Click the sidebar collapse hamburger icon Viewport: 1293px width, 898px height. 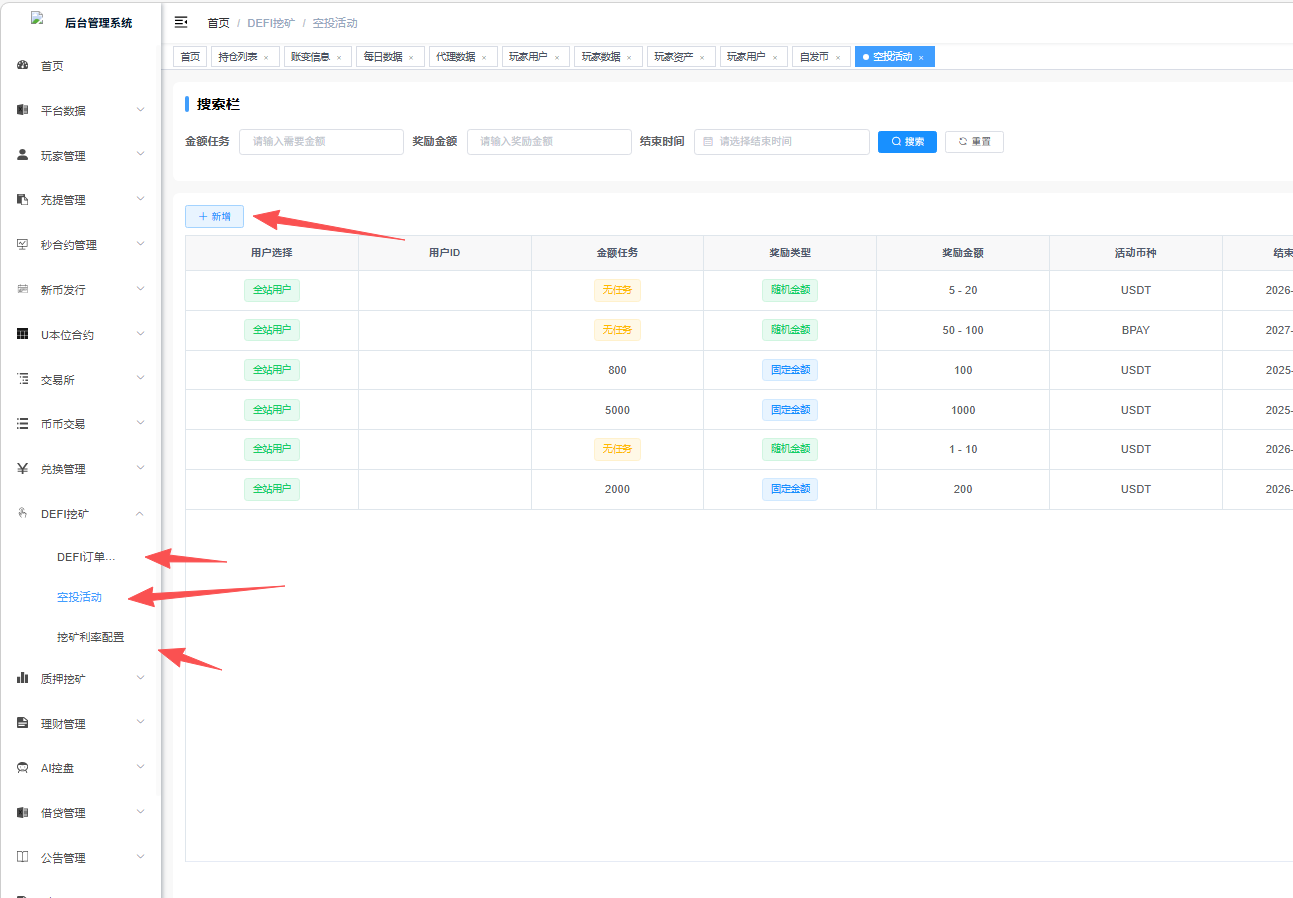[181, 22]
